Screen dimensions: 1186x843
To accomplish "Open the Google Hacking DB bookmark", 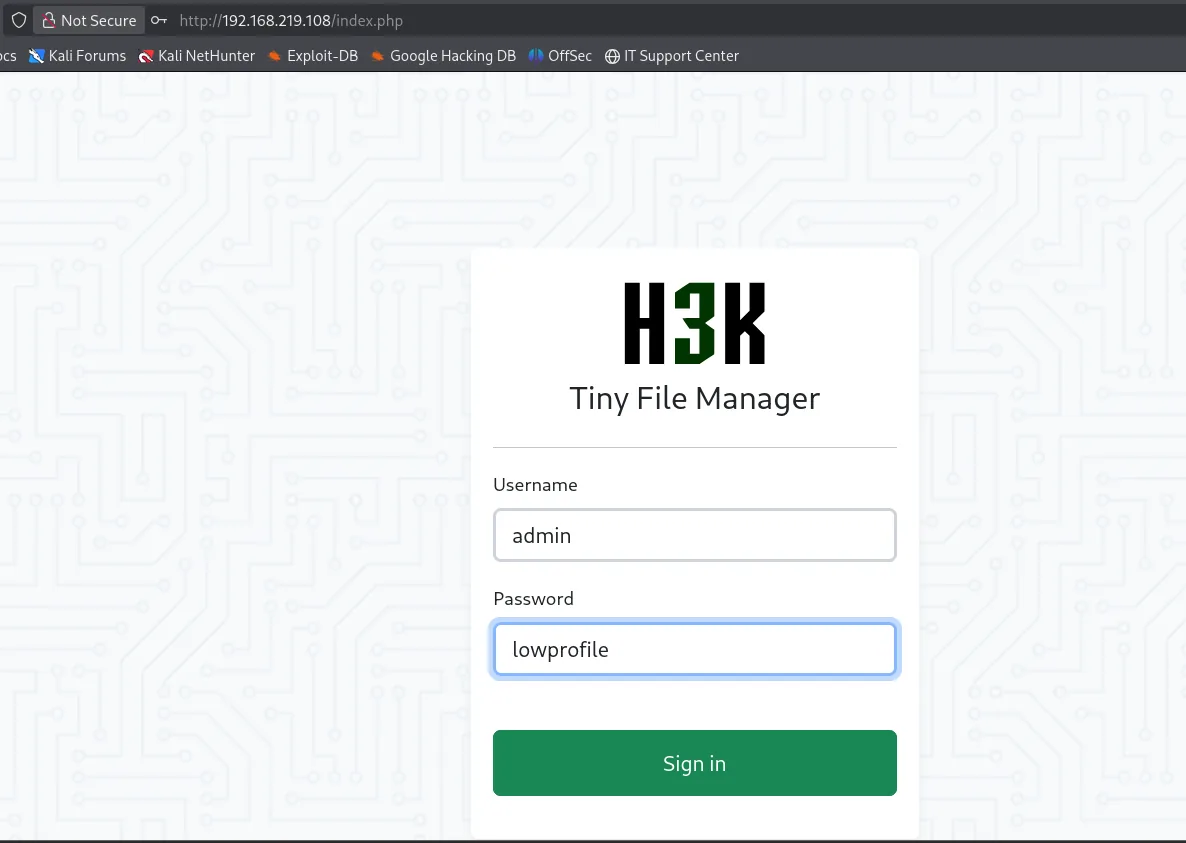I will point(443,56).
